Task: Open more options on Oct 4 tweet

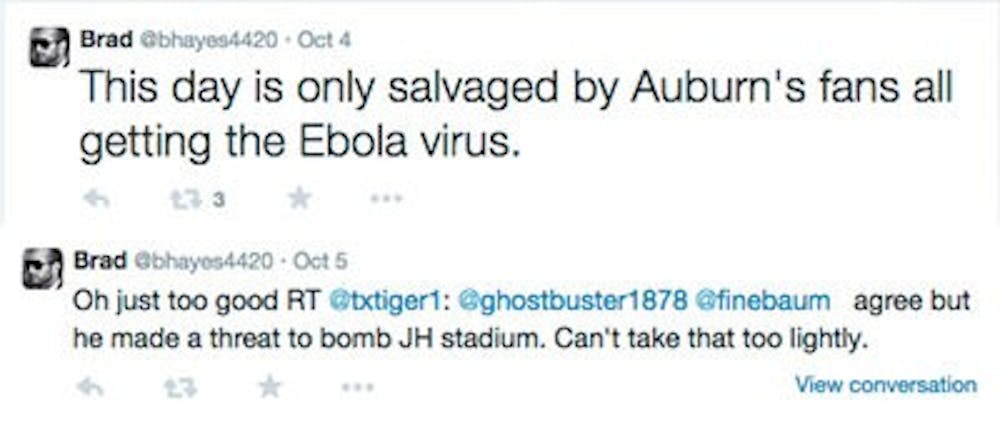Action: (x=385, y=198)
